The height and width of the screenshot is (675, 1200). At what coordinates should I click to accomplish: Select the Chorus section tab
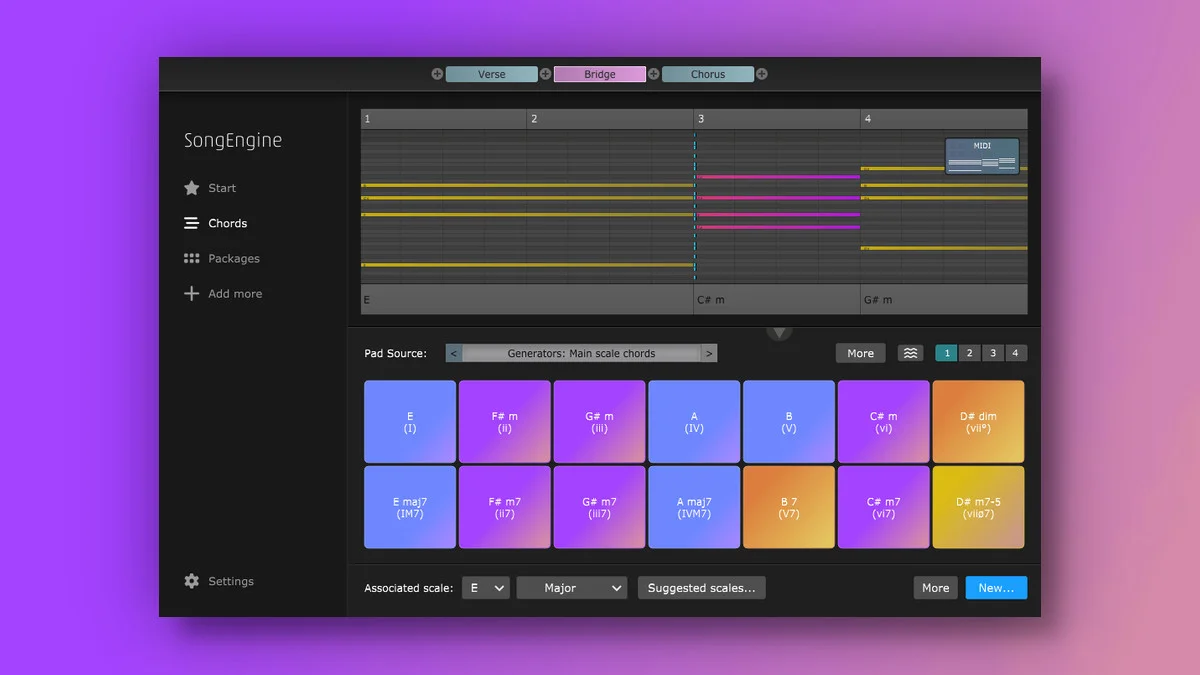(708, 74)
